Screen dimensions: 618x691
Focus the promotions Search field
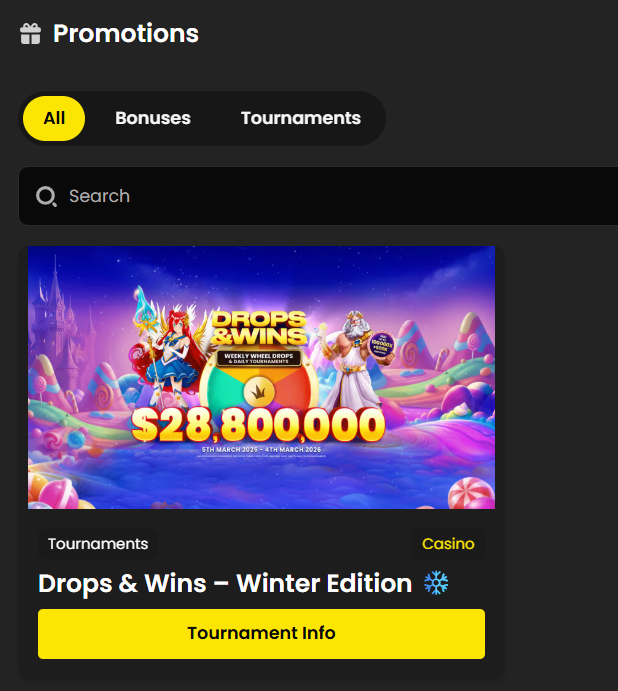pyautogui.click(x=318, y=196)
